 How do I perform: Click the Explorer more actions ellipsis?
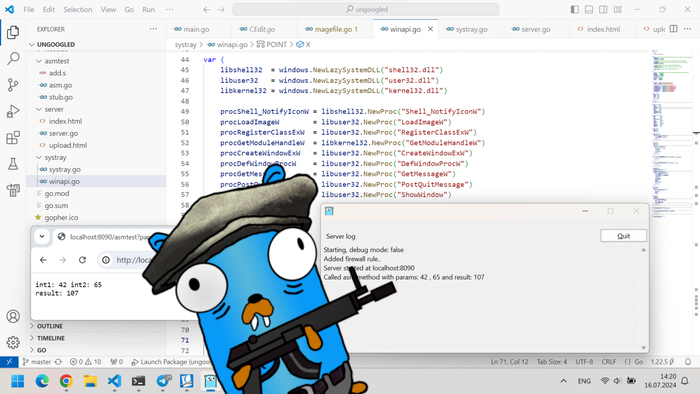click(153, 29)
